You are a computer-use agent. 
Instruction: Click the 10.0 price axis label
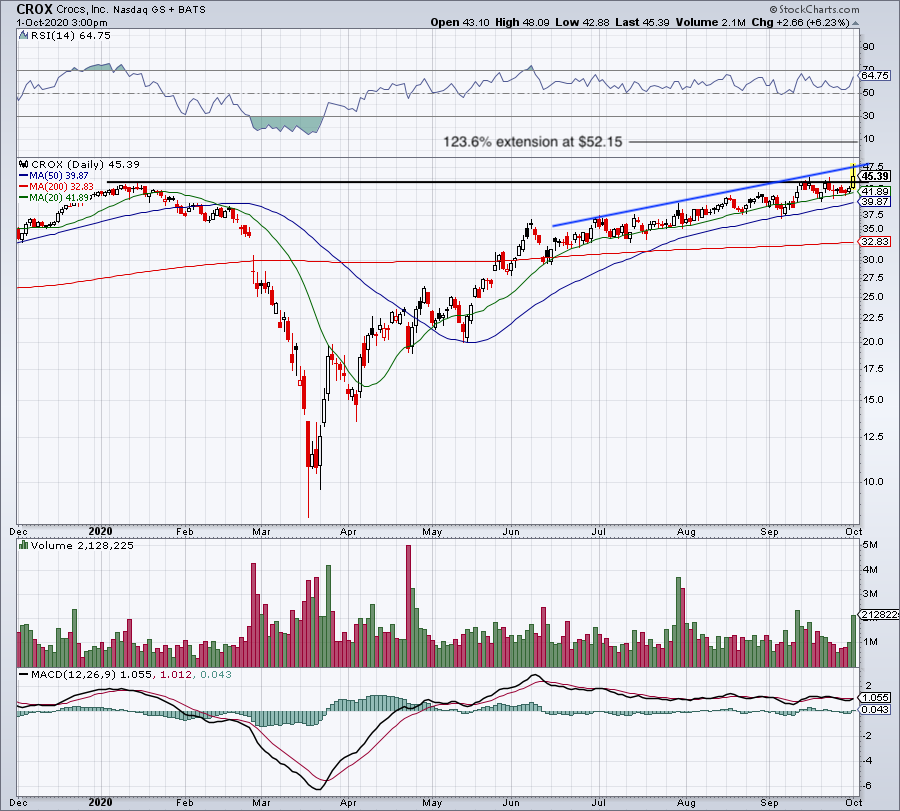pyautogui.click(x=873, y=482)
